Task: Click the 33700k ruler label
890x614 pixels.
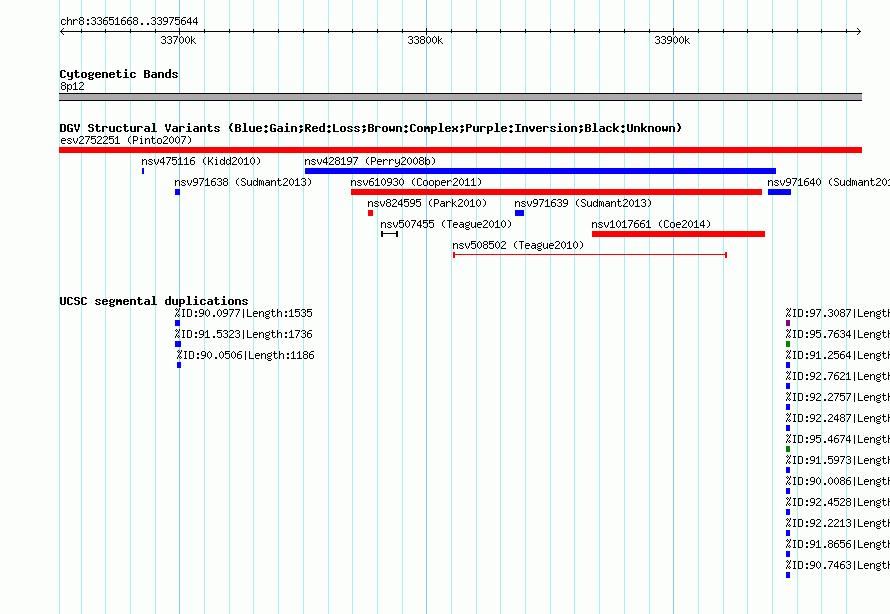Action: pos(178,40)
